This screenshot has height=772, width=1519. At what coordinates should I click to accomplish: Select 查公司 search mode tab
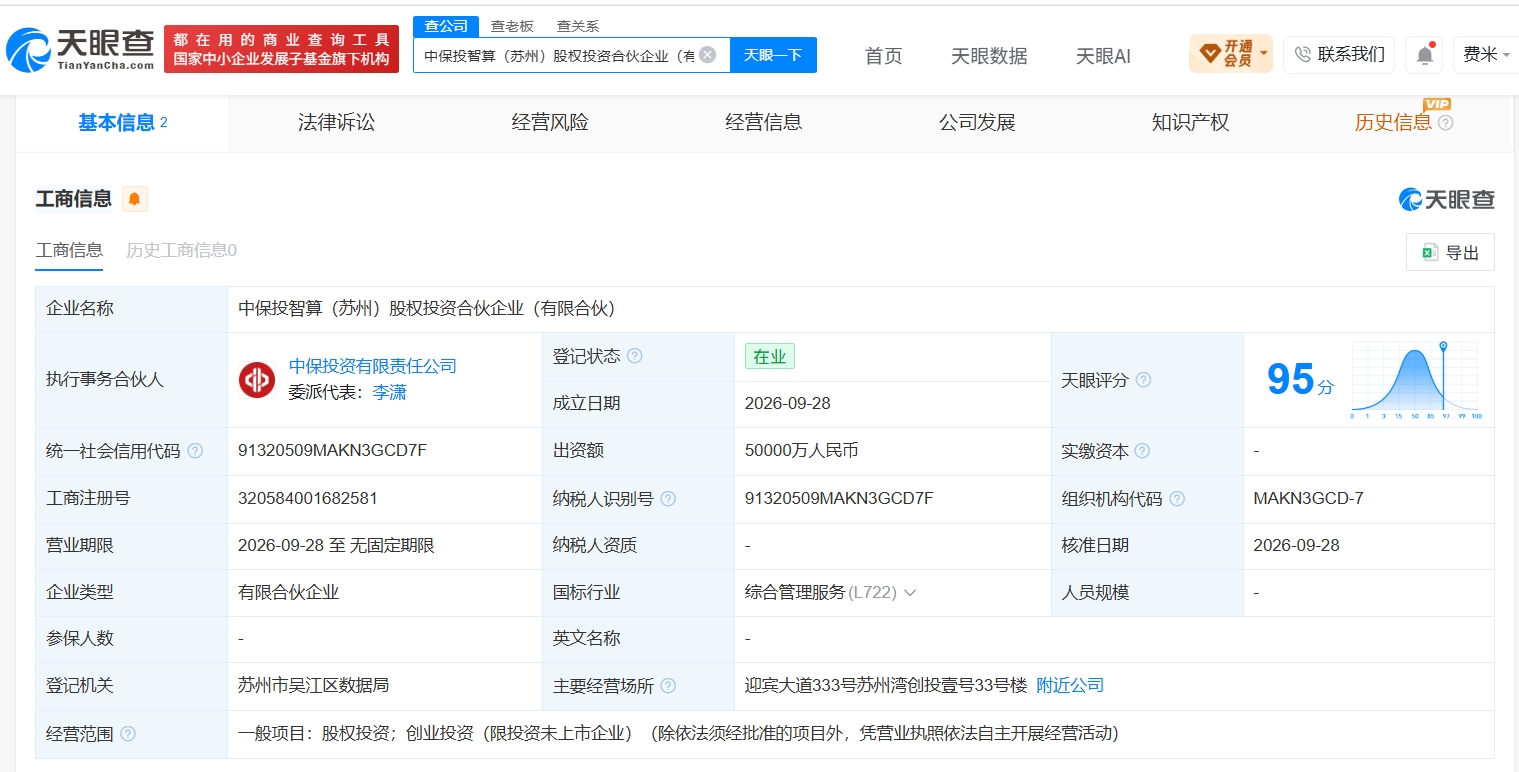coord(446,26)
